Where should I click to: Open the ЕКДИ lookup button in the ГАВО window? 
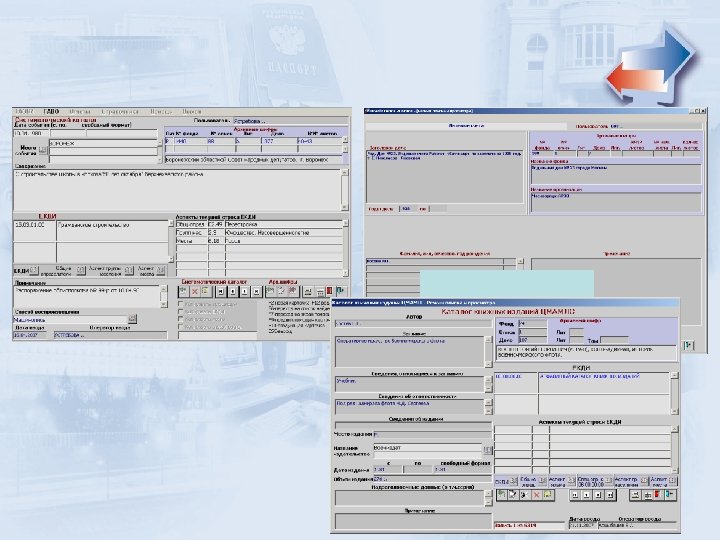pos(34,270)
